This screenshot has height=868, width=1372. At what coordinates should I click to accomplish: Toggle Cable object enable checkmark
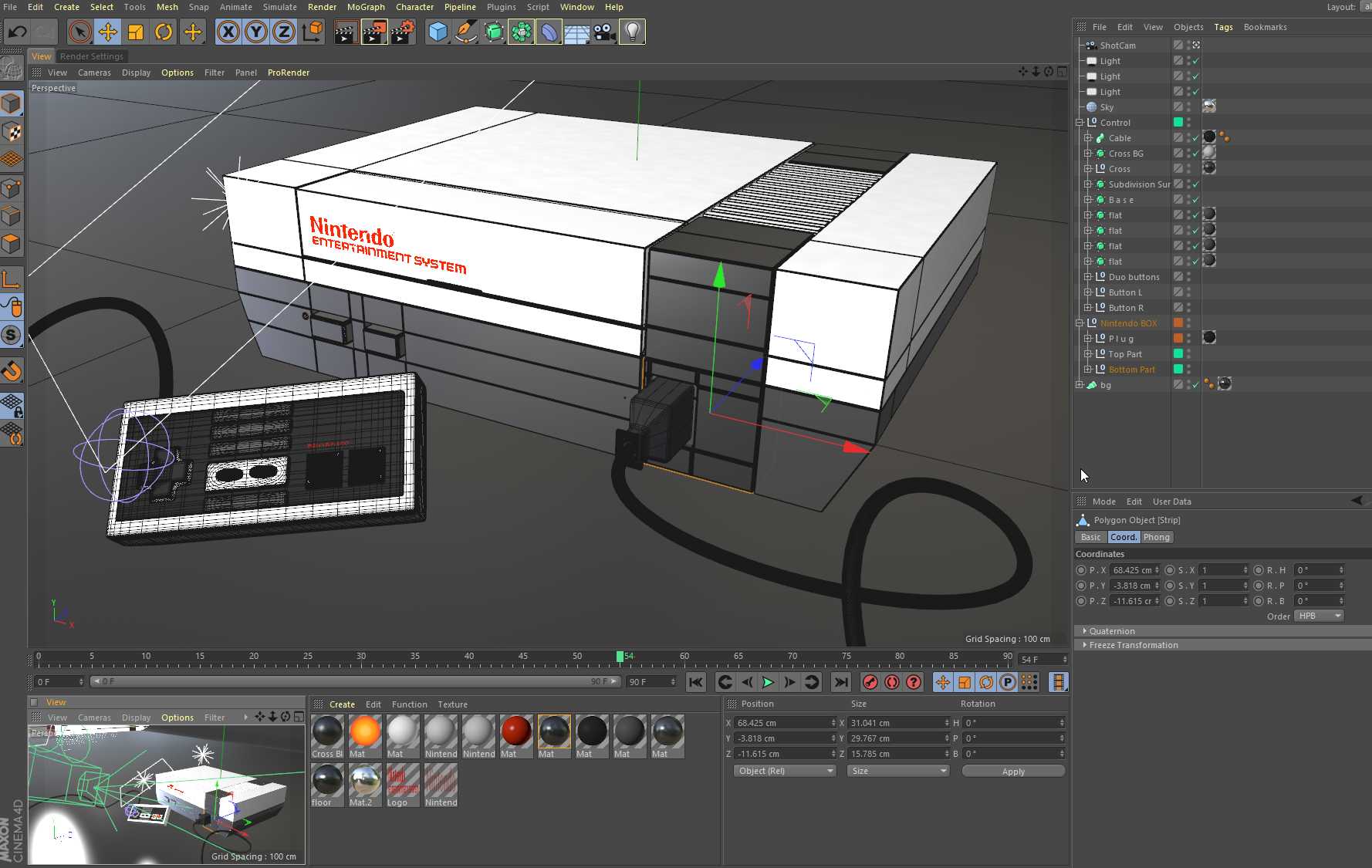pos(1195,138)
